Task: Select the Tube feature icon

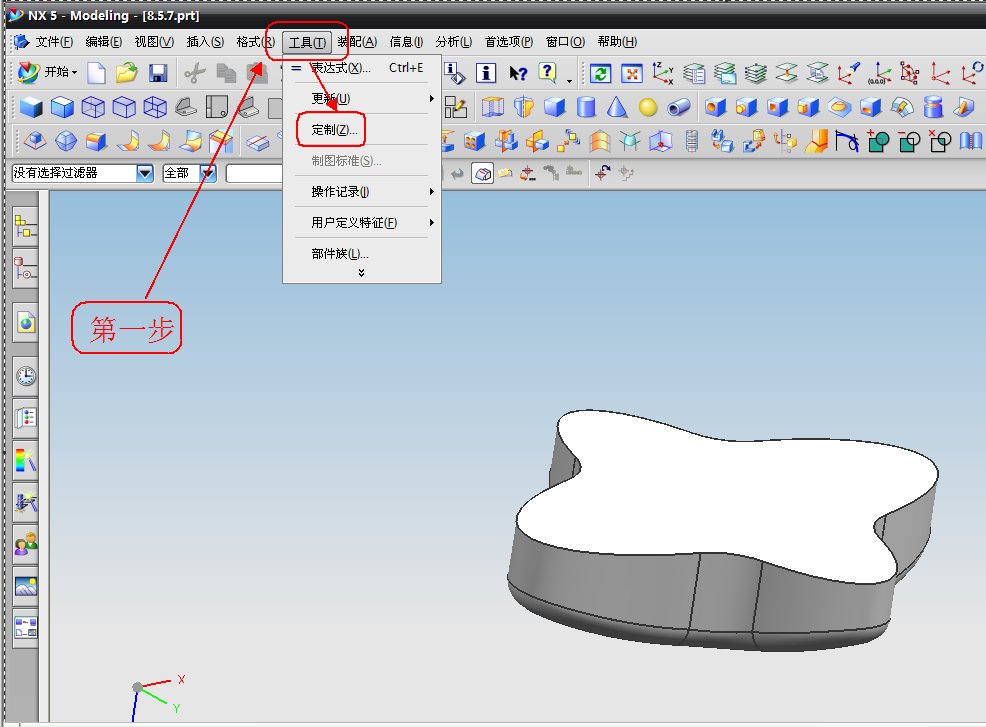Action: 679,107
